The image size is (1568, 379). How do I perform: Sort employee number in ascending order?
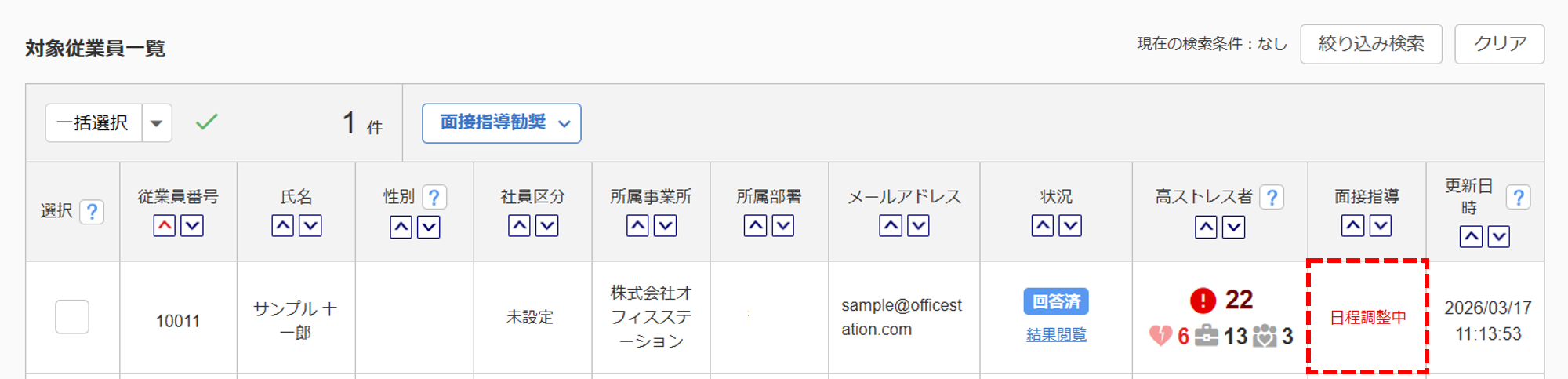click(165, 226)
